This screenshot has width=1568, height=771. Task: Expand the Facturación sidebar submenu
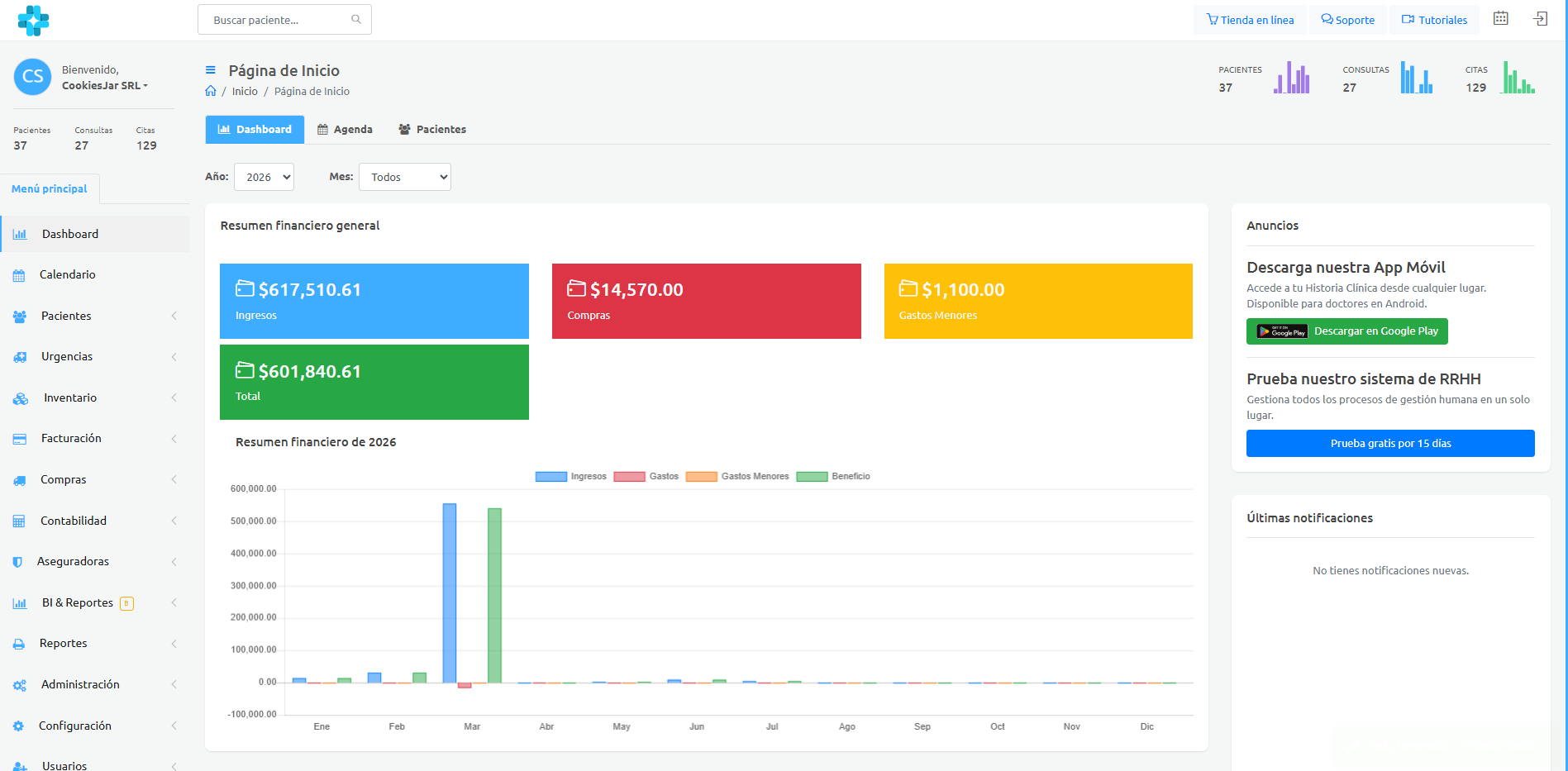click(95, 438)
